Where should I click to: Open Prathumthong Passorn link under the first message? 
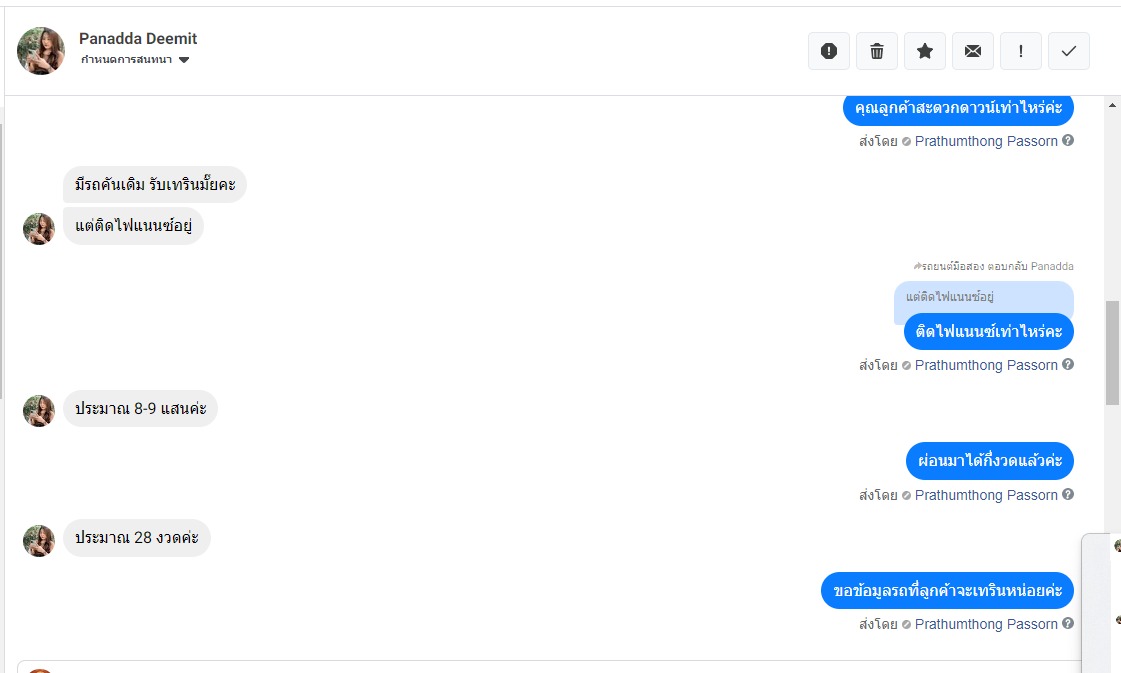[x=986, y=141]
